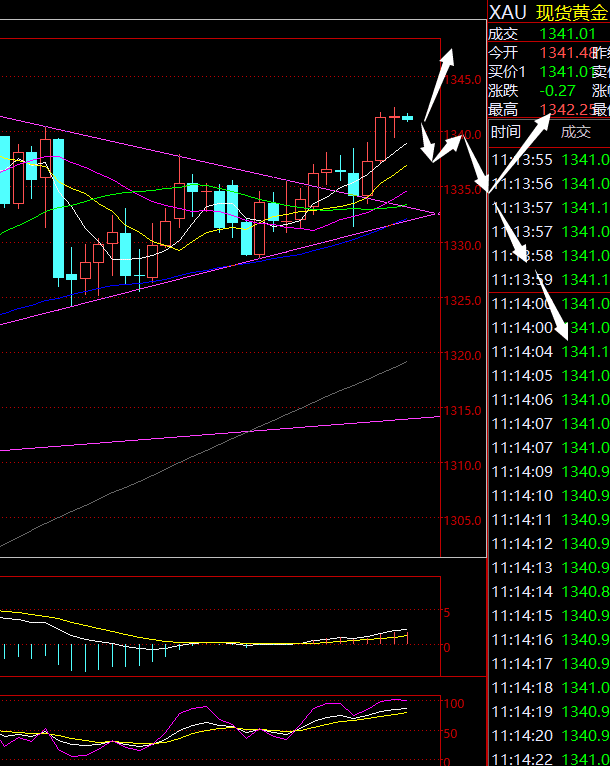The width and height of the screenshot is (610, 766).
Task: Click the 1305.0 price axis label
Action: (464, 521)
